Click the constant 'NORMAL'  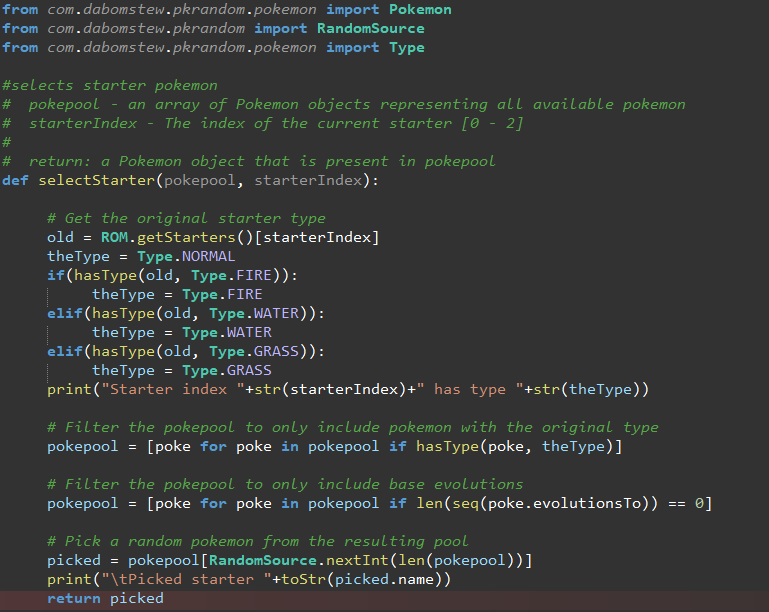click(208, 256)
